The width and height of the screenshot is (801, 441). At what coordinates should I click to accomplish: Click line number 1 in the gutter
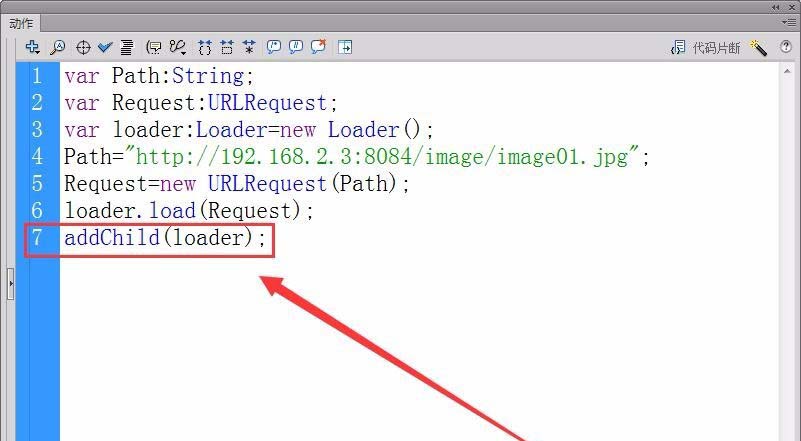point(37,76)
